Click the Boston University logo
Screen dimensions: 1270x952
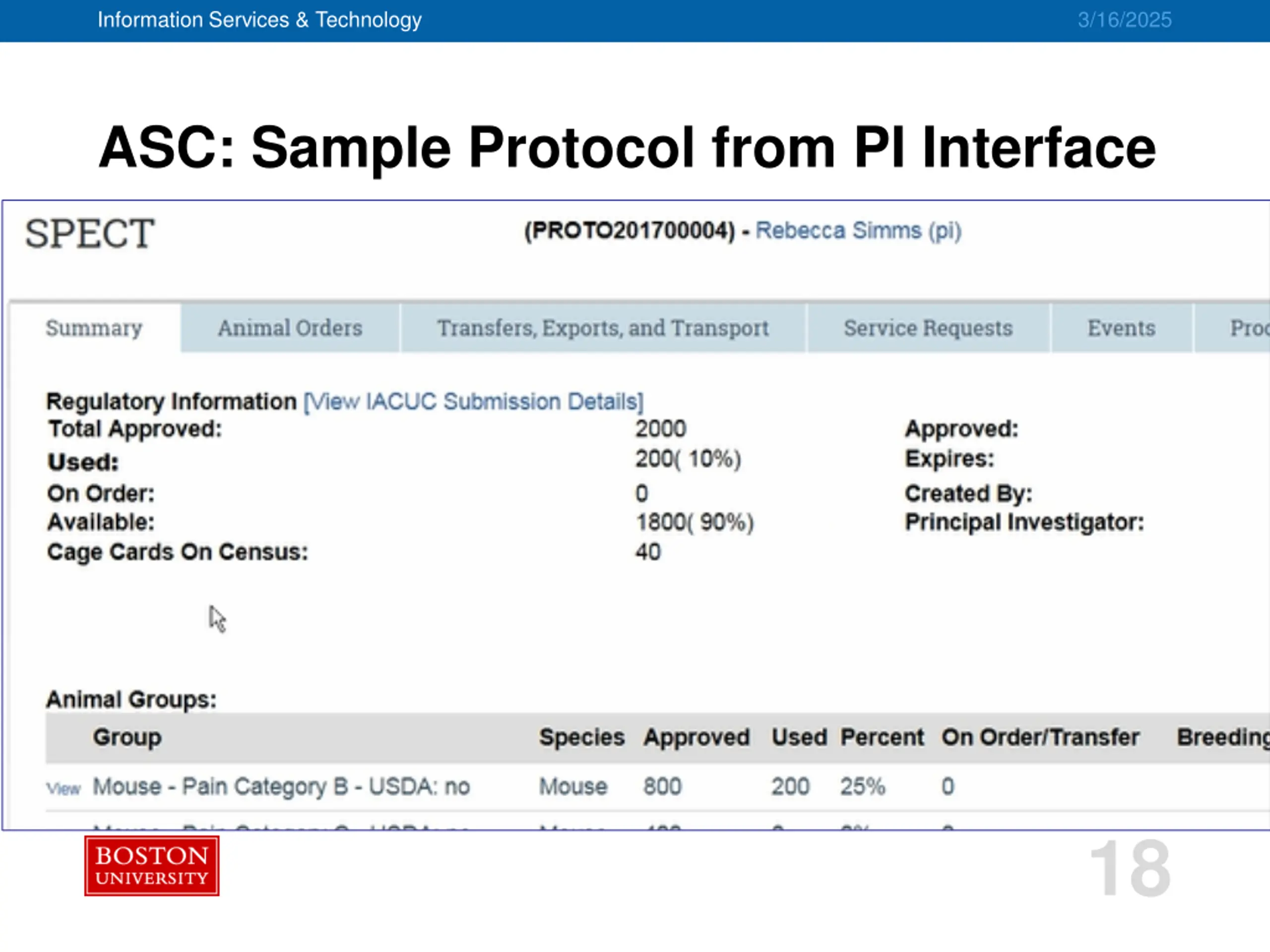152,865
